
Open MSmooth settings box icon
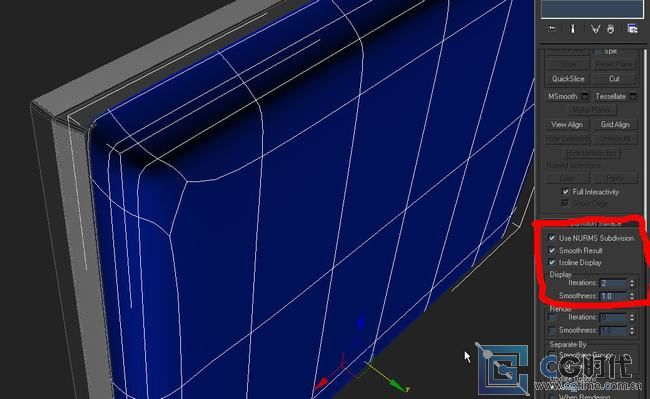pos(585,96)
